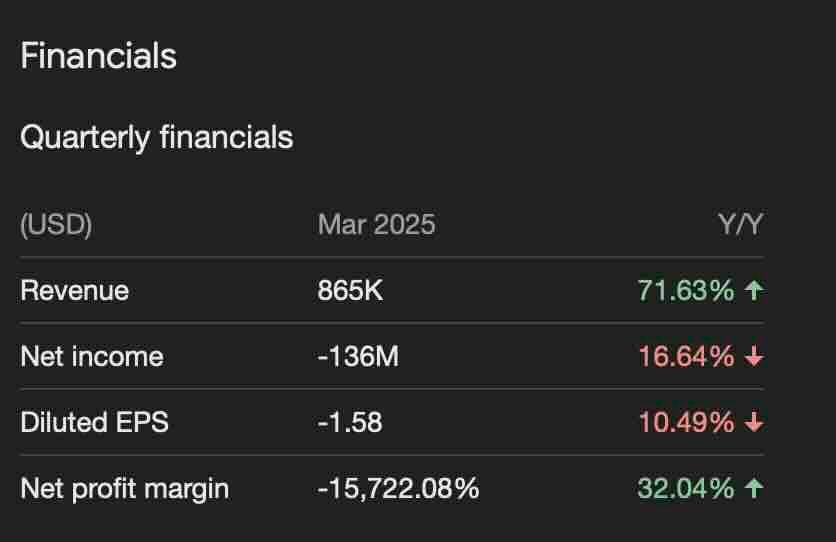Click the Revenue row label

tap(74, 291)
